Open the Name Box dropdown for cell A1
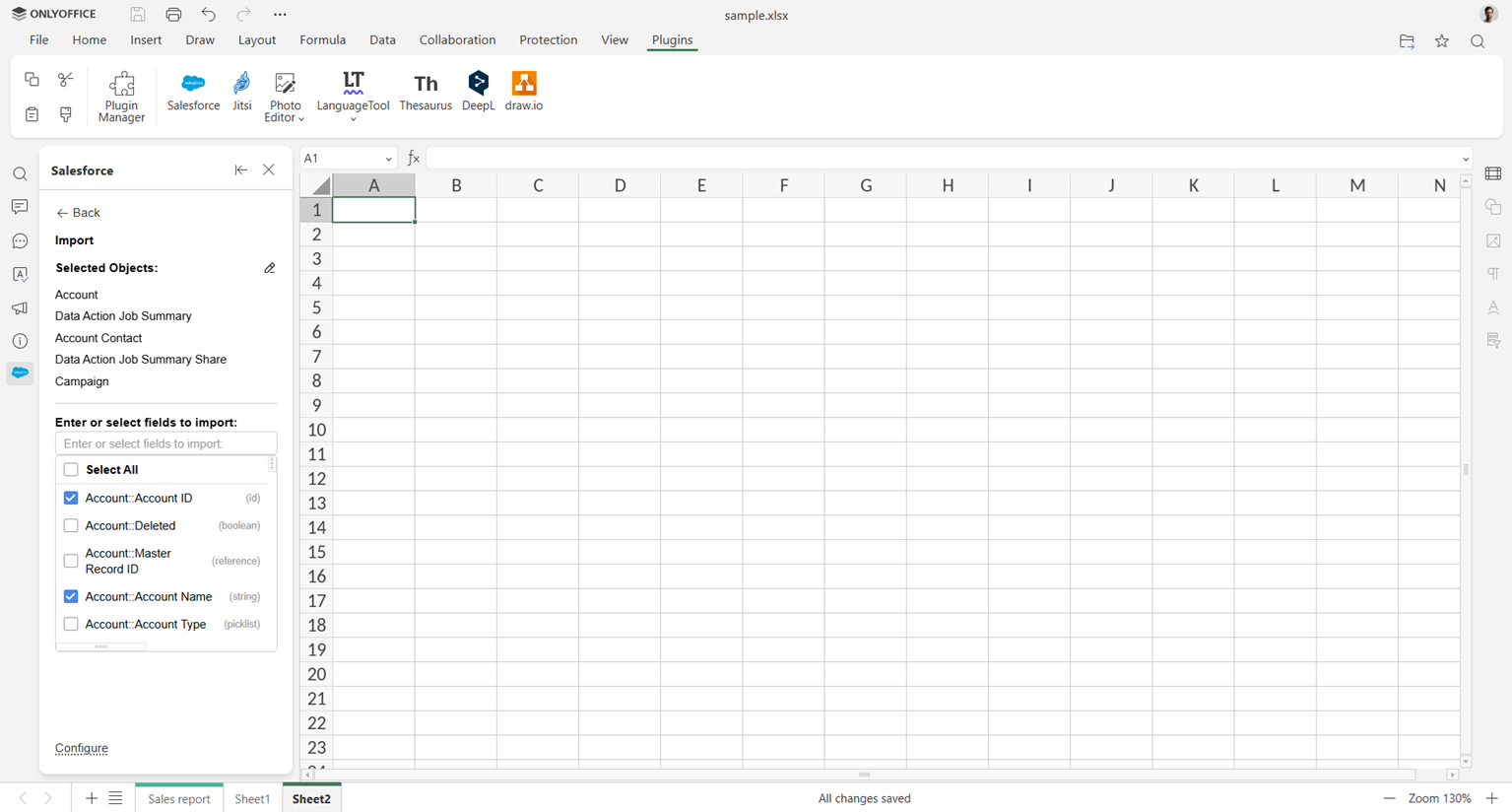Screen dimensions: 1512x812 pyautogui.click(x=388, y=159)
